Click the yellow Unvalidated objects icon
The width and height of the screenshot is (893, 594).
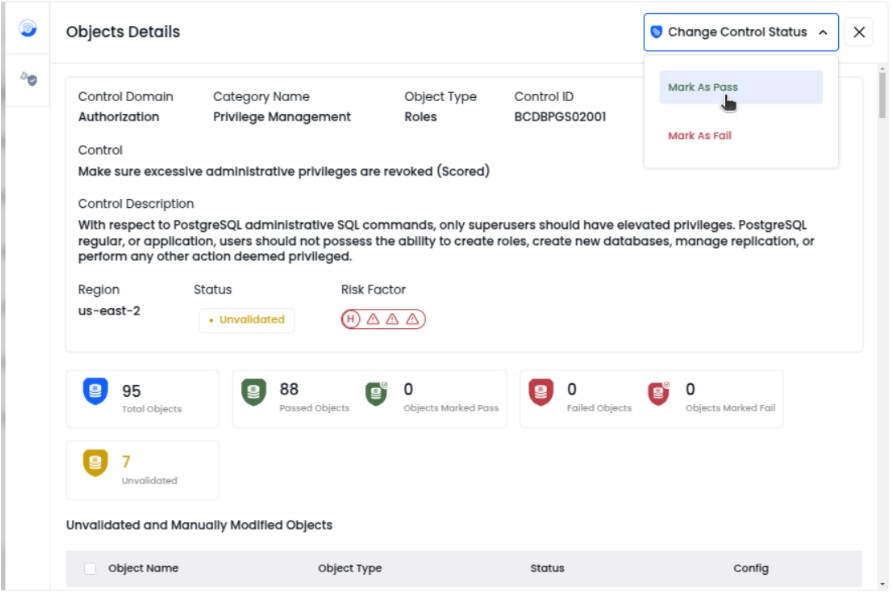click(95, 464)
